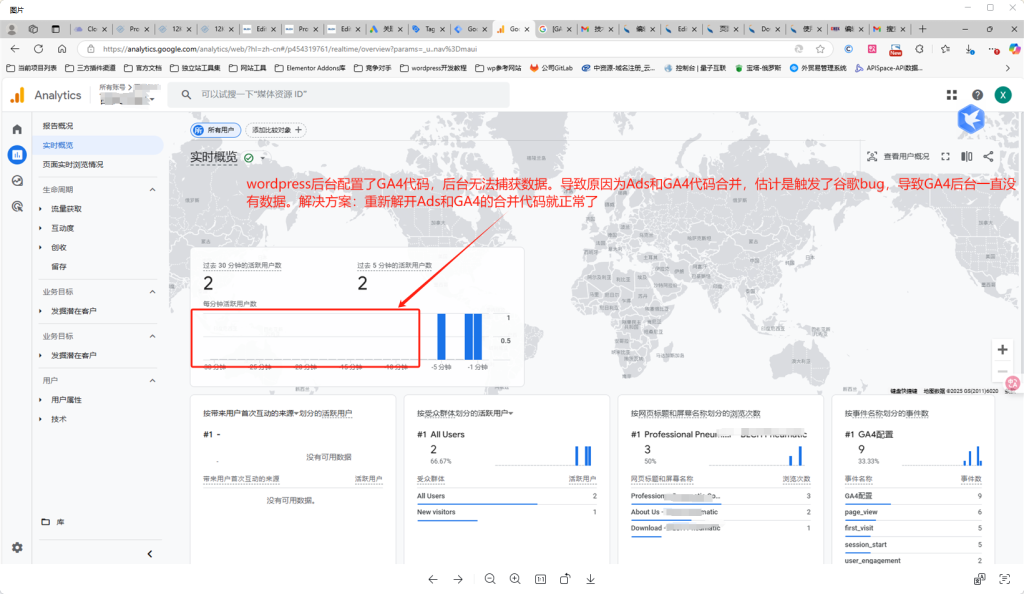Open the Explore icon in the left rail
The image size is (1024, 594).
17,181
